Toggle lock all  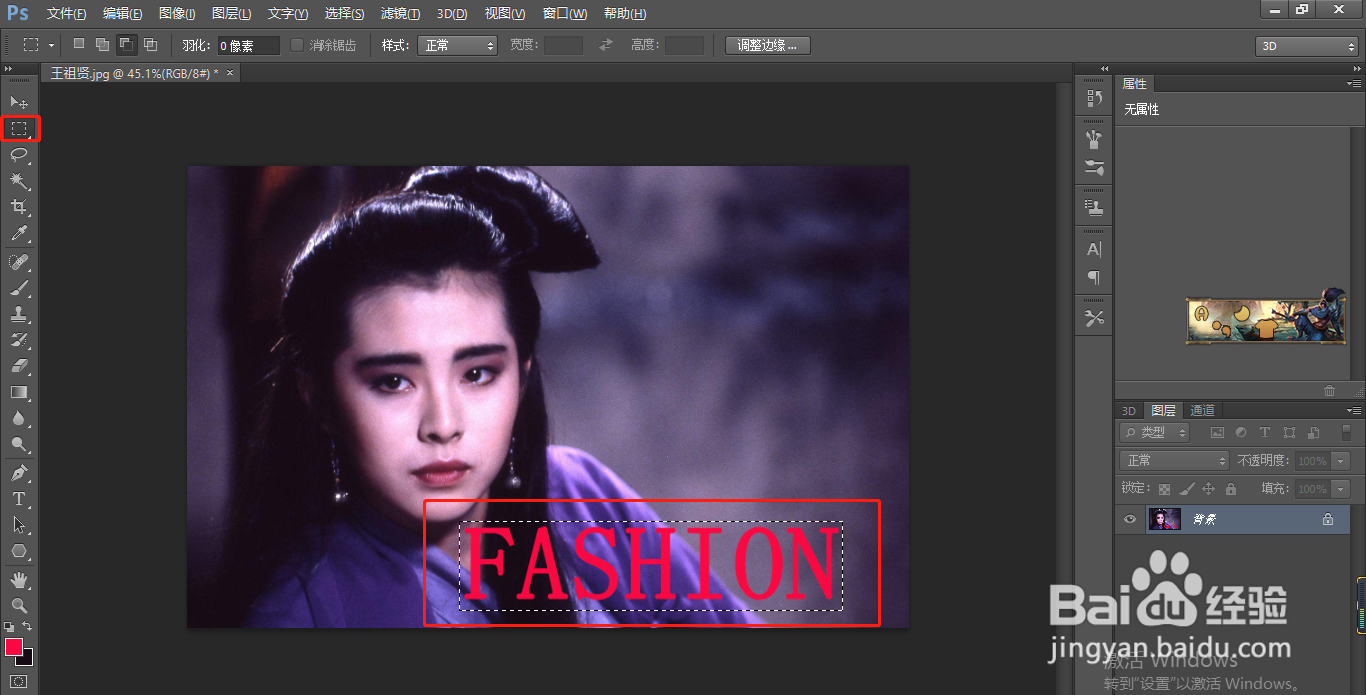click(x=1230, y=489)
